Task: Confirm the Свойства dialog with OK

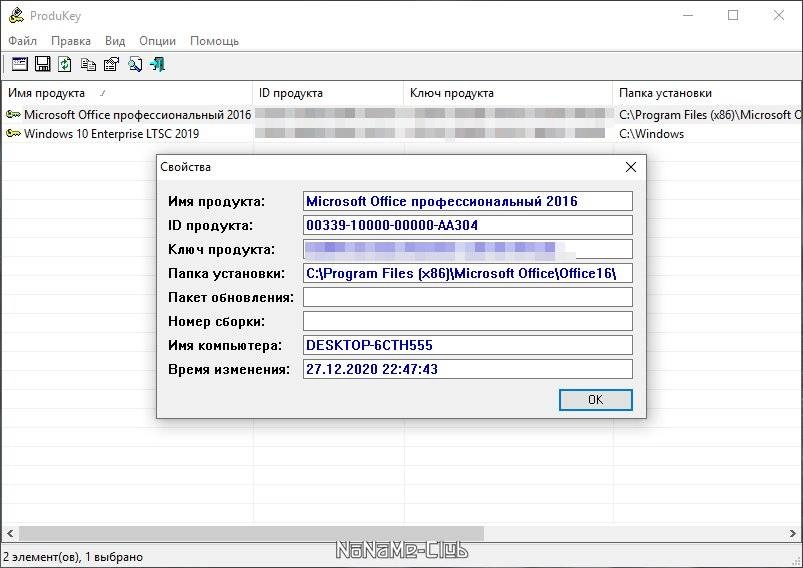Action: (596, 399)
